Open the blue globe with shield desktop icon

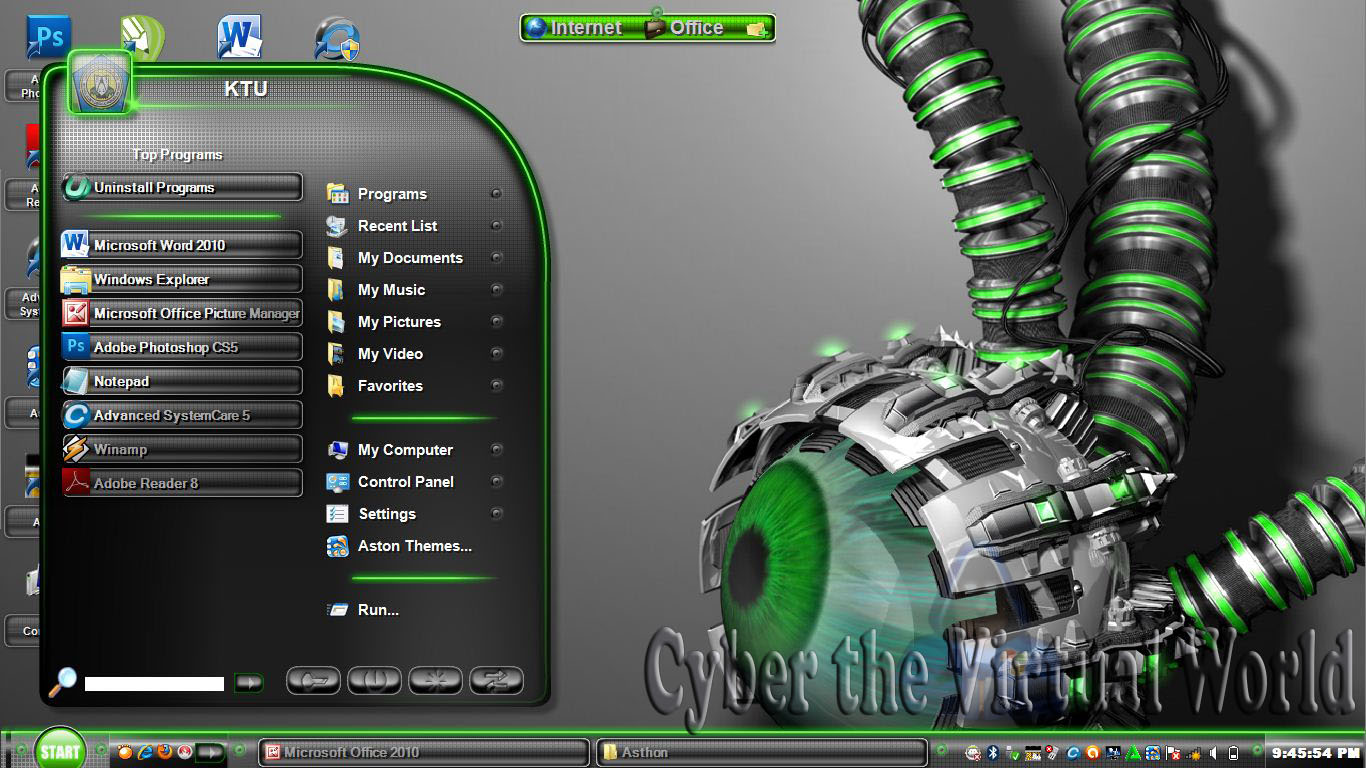(x=336, y=40)
